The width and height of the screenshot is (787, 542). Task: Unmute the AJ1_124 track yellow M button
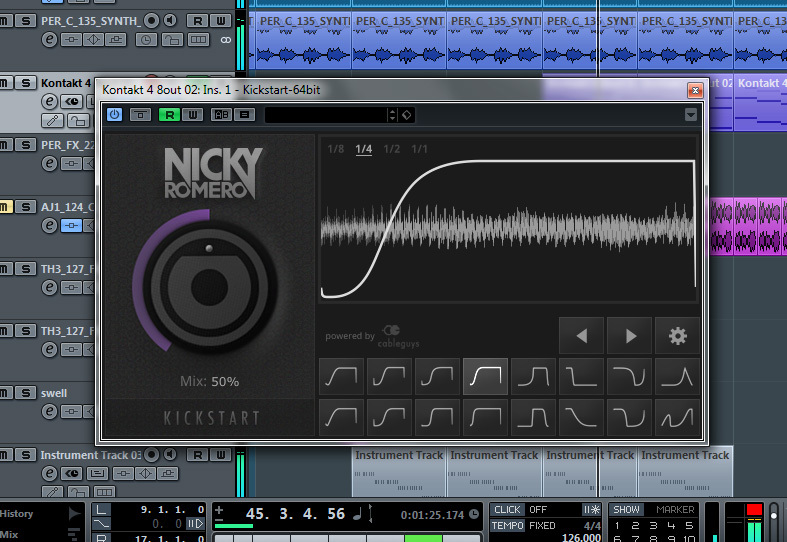coord(5,207)
